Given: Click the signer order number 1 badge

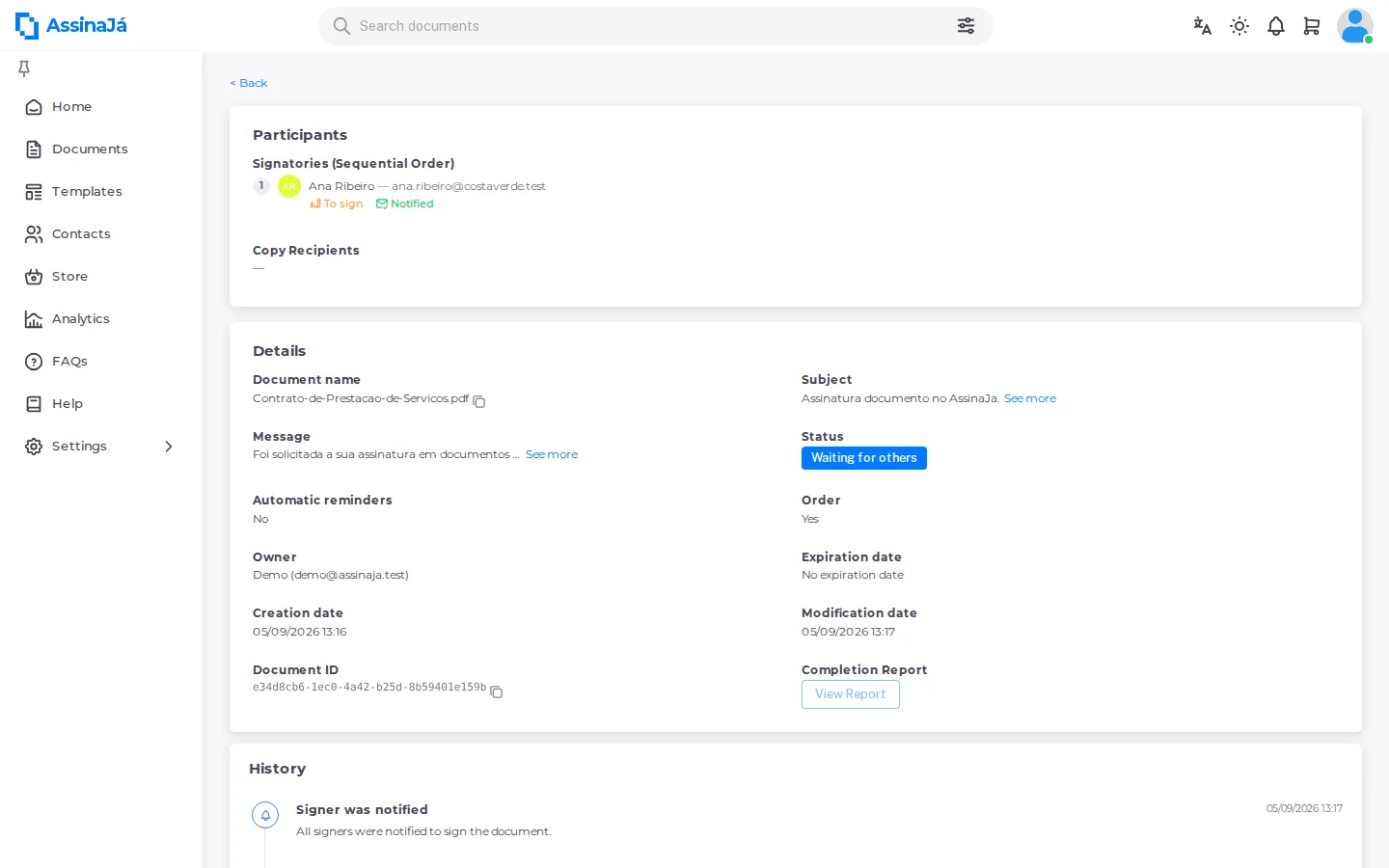Looking at the screenshot, I should pyautogui.click(x=261, y=186).
